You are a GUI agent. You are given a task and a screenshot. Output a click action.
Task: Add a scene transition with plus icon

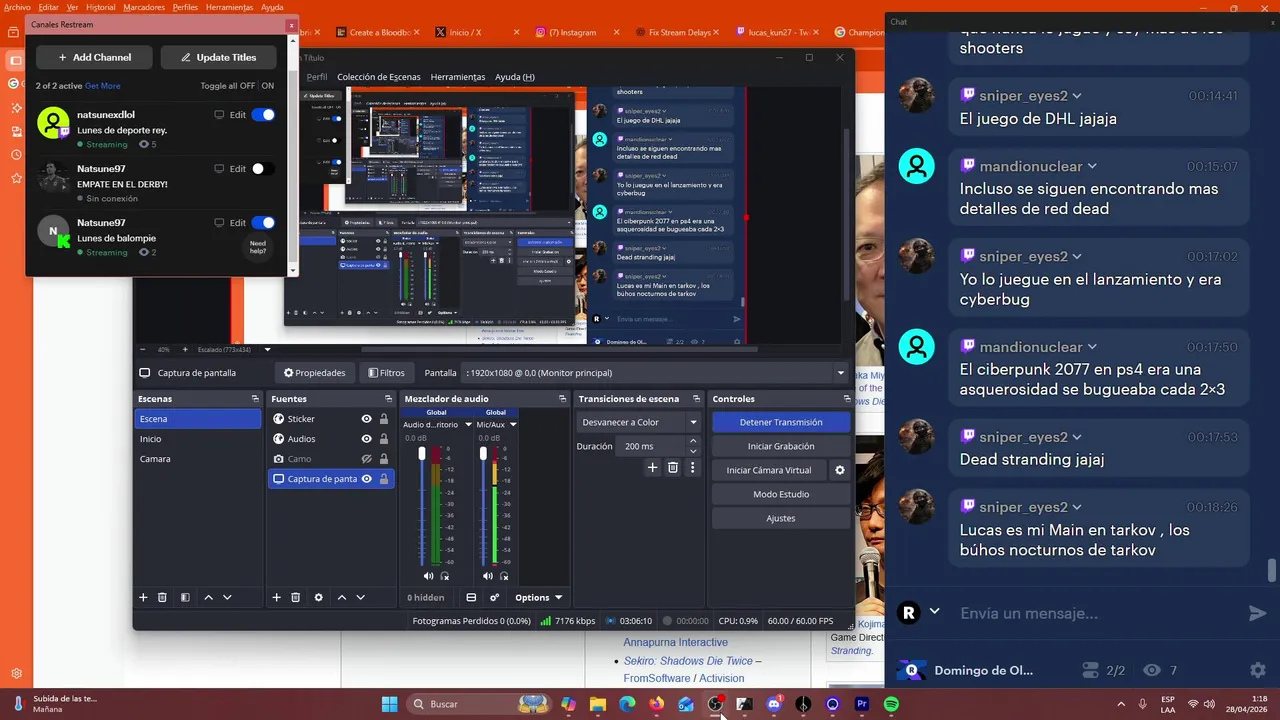click(x=653, y=467)
